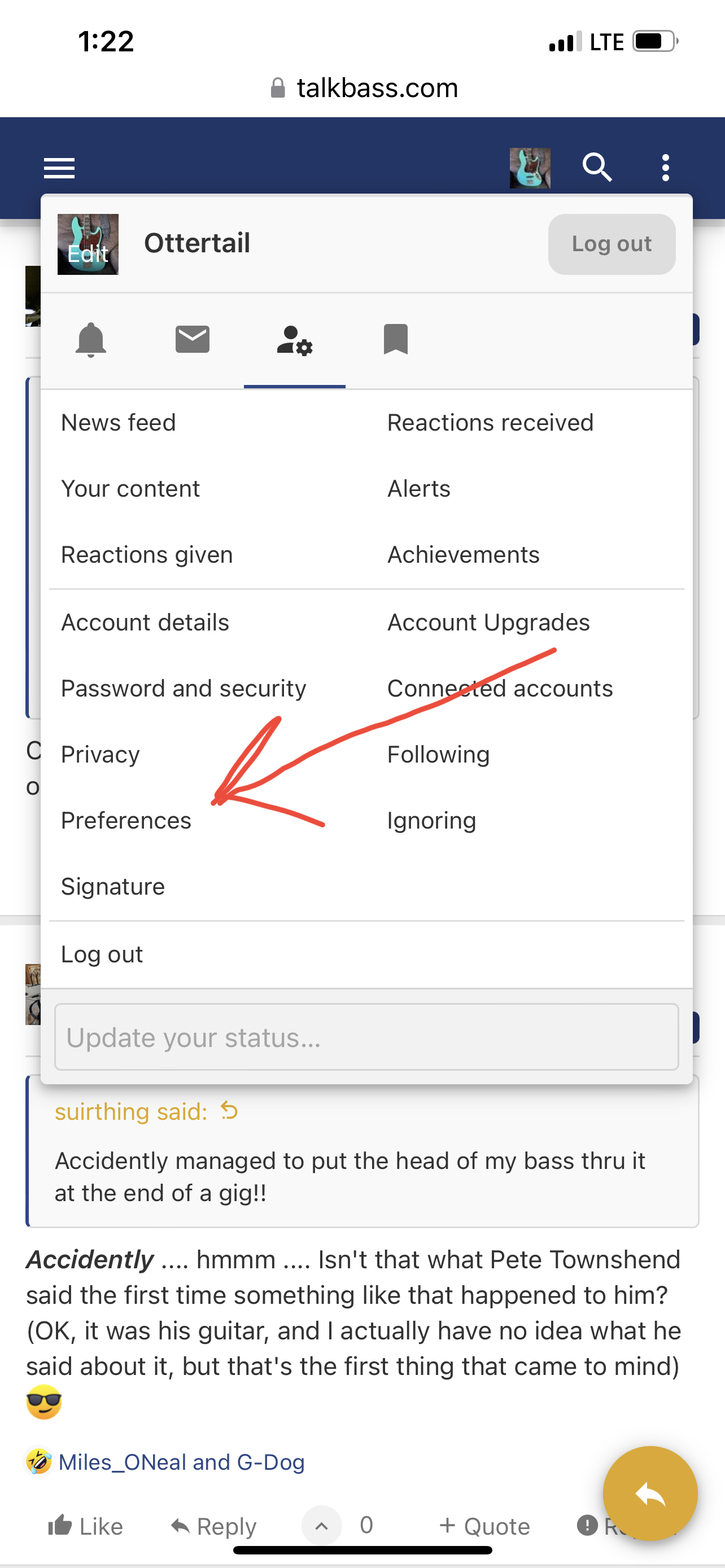Edit the Ottertail avatar picture

pyautogui.click(x=88, y=244)
